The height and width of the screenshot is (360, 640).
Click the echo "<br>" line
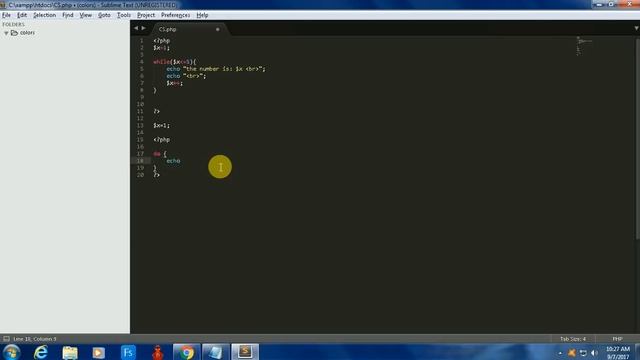(186, 76)
